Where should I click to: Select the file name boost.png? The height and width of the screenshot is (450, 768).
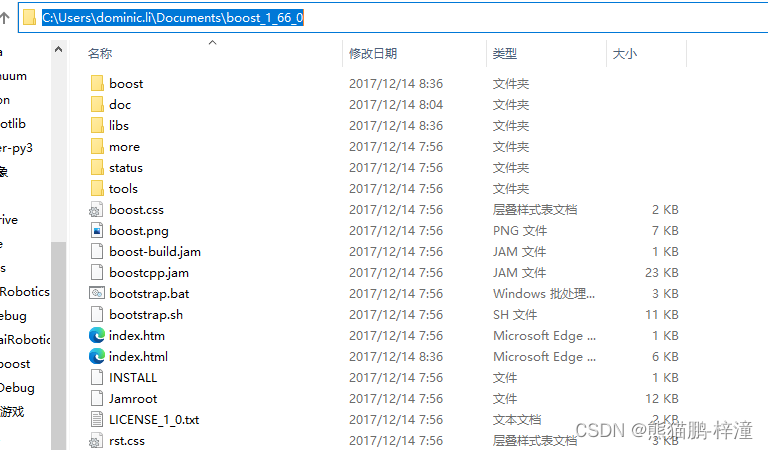(x=139, y=231)
